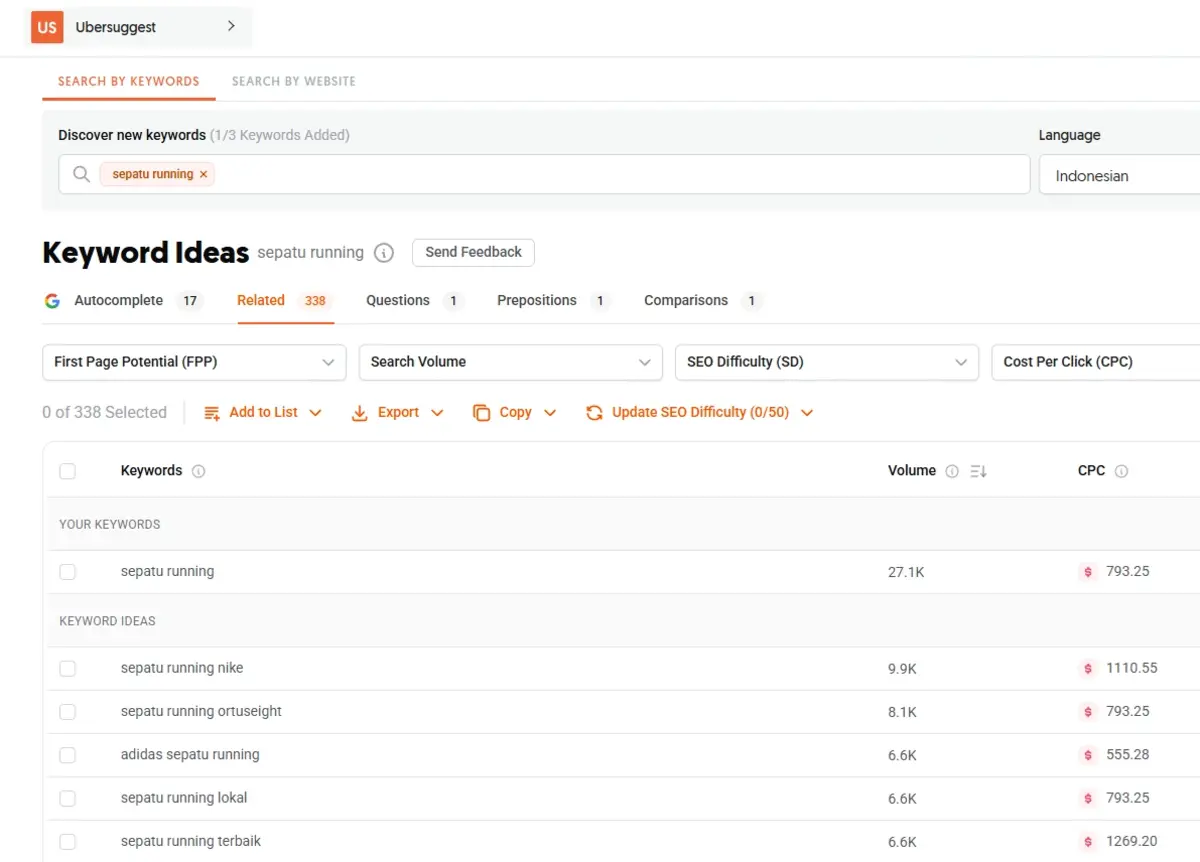Click Update SEO Difficulty (0/50) label
This screenshot has height=862, width=1200.
click(700, 412)
